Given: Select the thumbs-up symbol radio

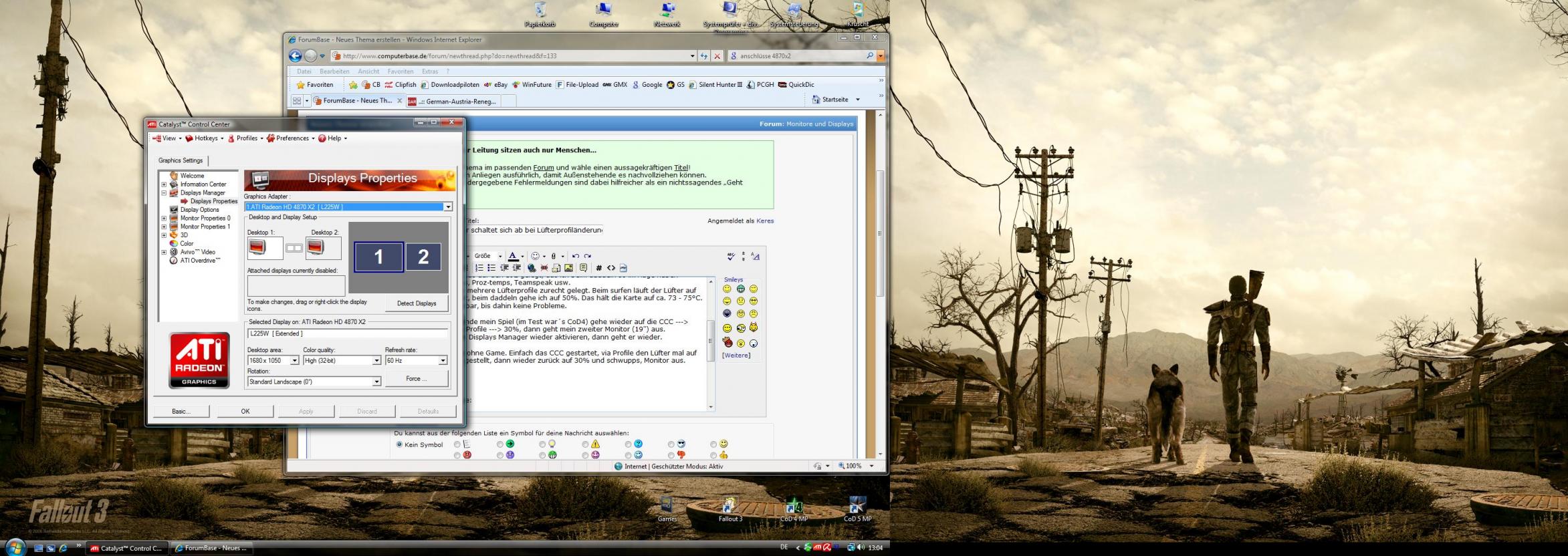Looking at the screenshot, I should coord(713,455).
